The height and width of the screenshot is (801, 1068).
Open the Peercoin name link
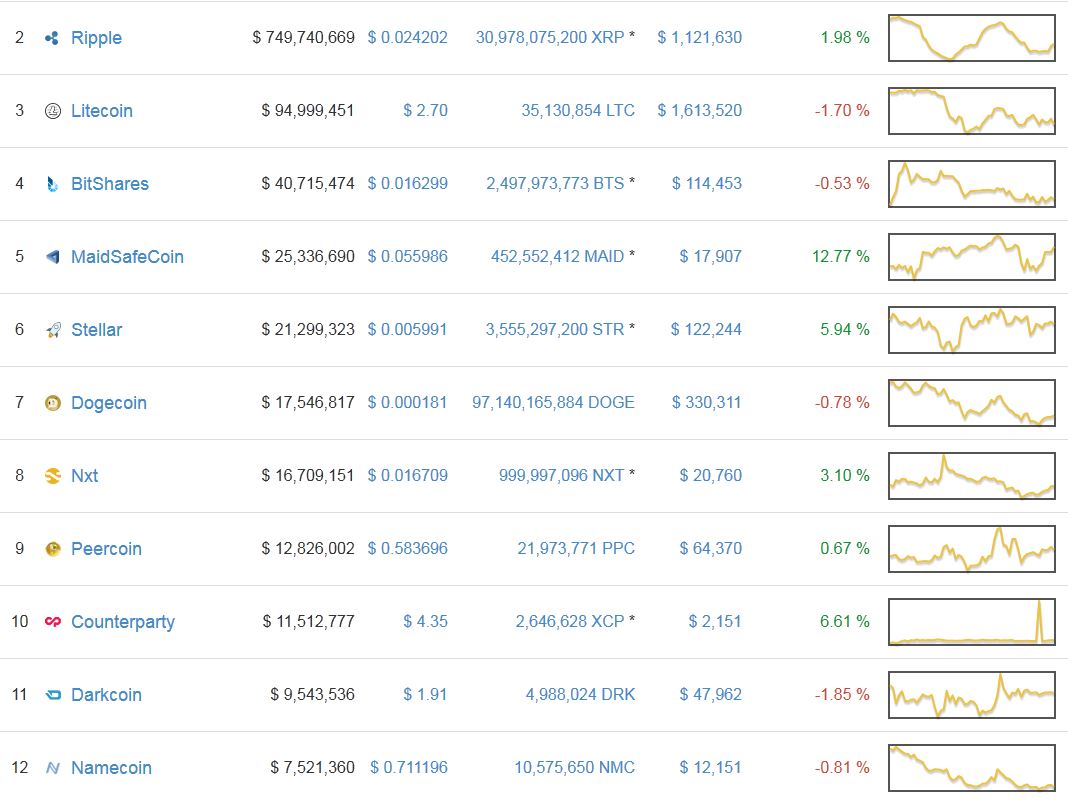pyautogui.click(x=106, y=549)
